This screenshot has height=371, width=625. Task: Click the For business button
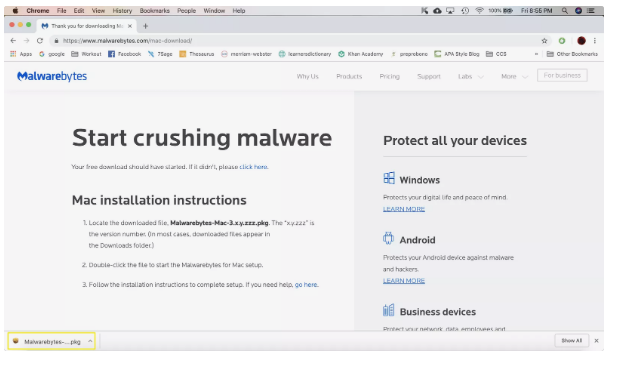point(562,75)
